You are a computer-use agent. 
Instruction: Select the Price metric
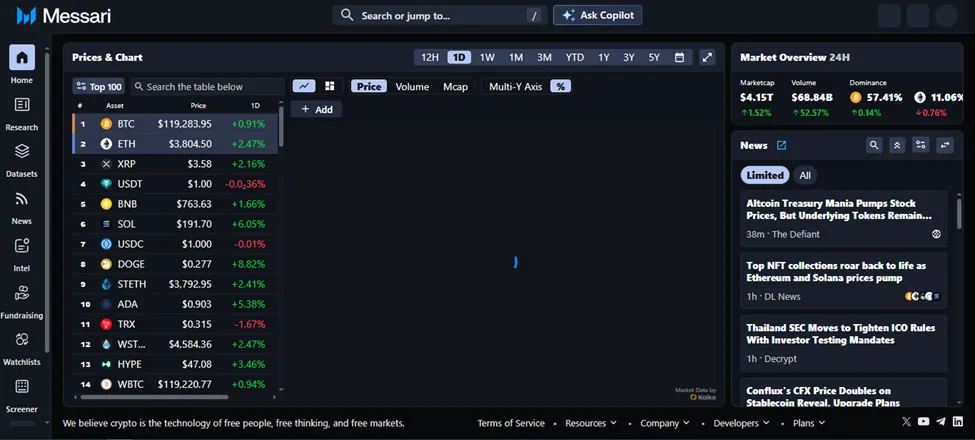[369, 86]
